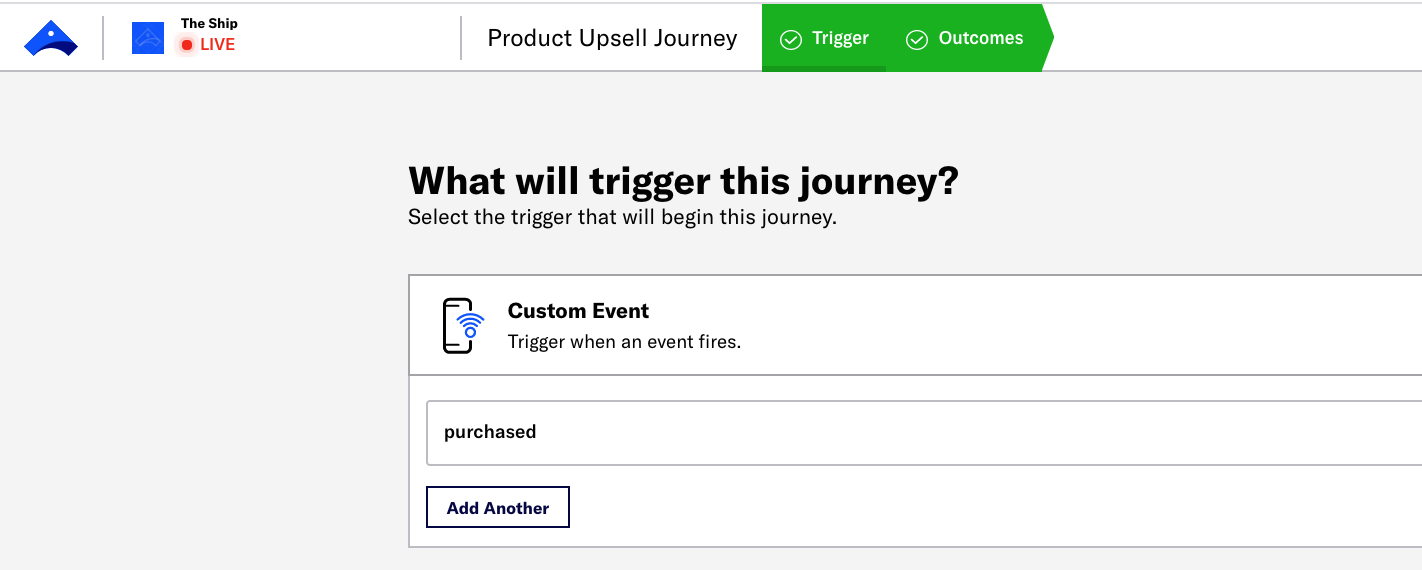Click the 'What will trigger this journey?' heading

pos(683,181)
